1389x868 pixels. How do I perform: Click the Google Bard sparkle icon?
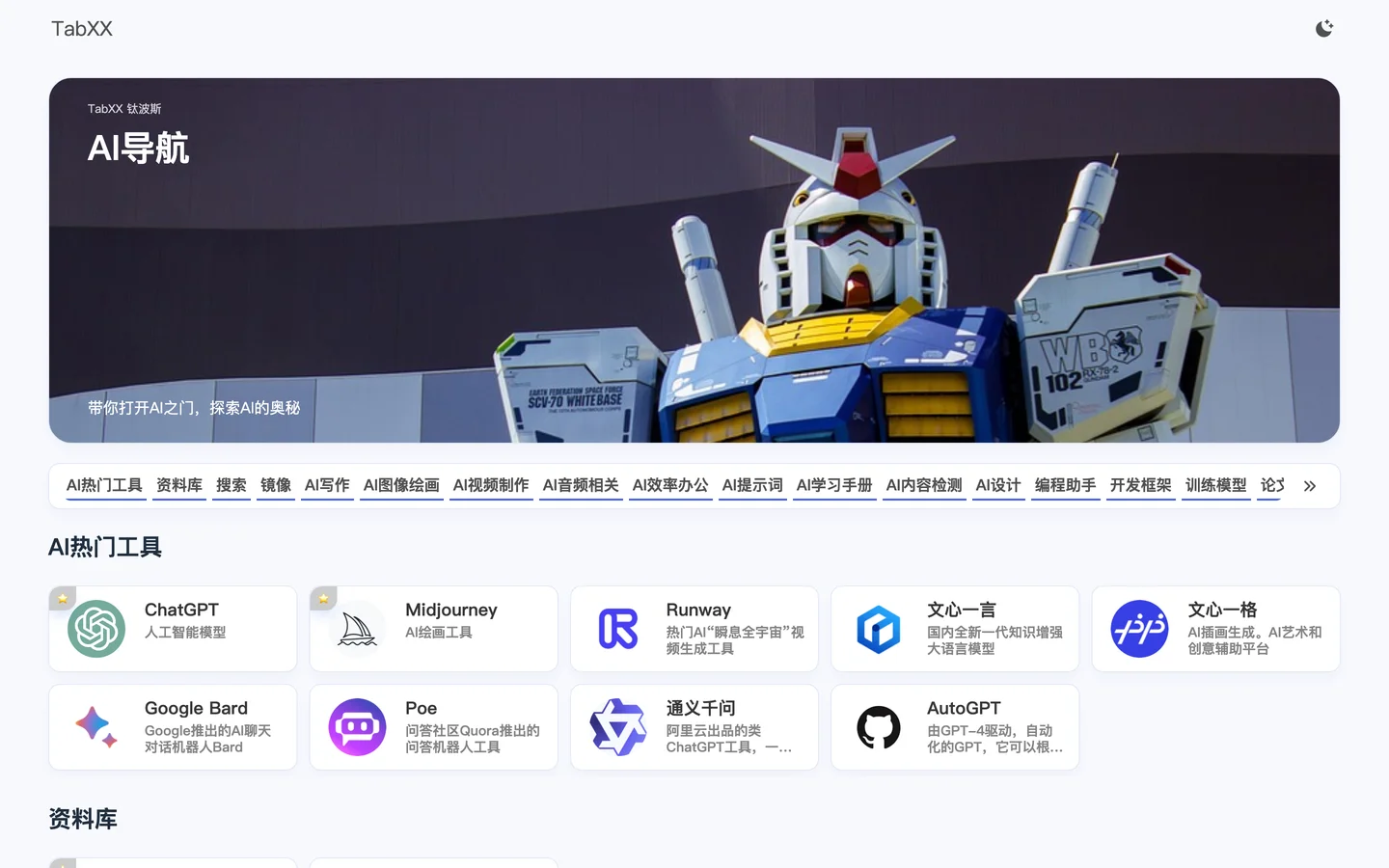[96, 727]
